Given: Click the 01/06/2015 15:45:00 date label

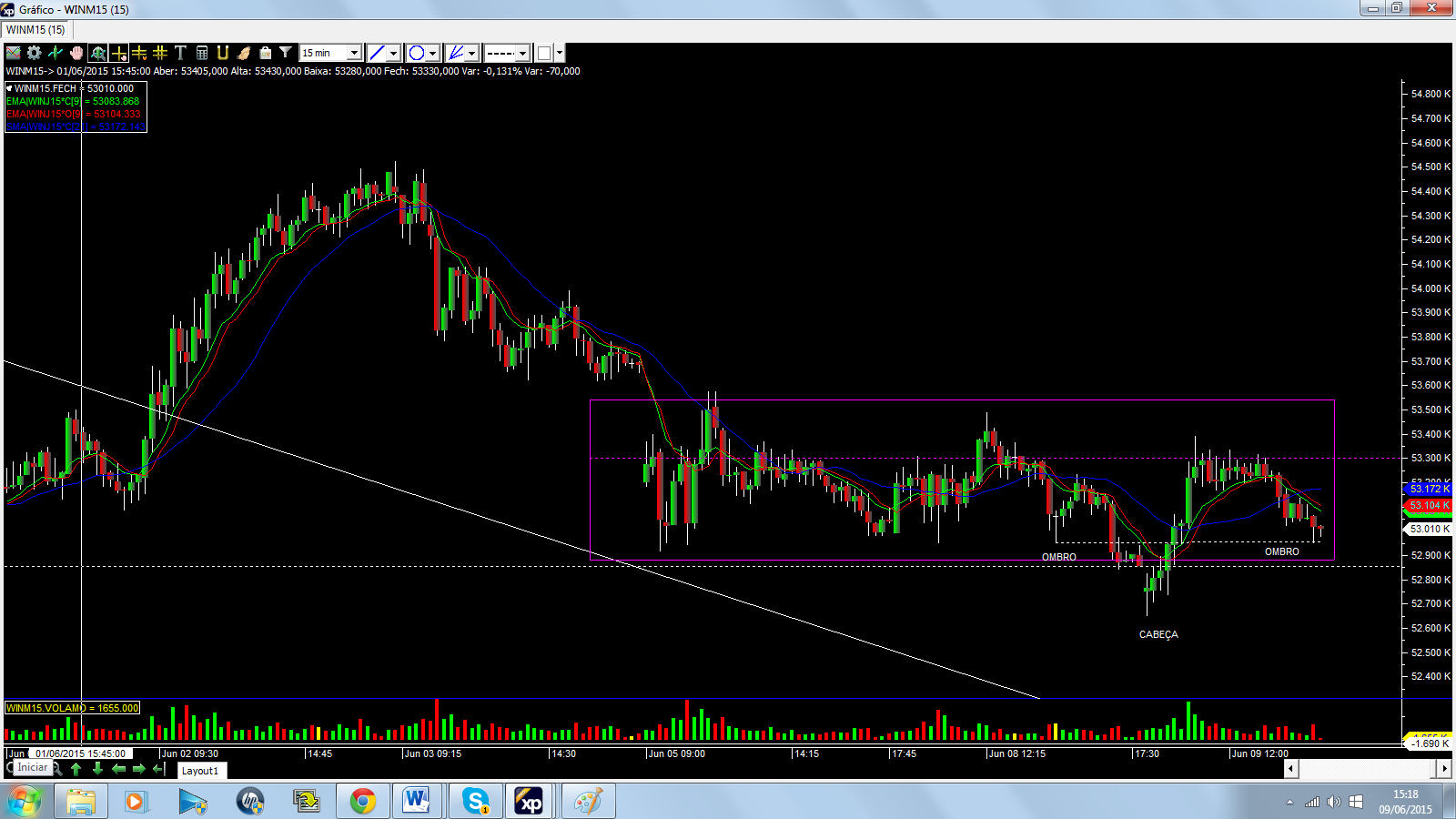Looking at the screenshot, I should click(x=80, y=753).
